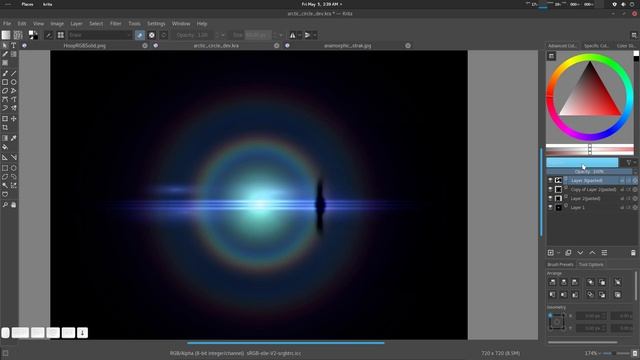Duplicate the layer with the copy icon

coord(568,253)
